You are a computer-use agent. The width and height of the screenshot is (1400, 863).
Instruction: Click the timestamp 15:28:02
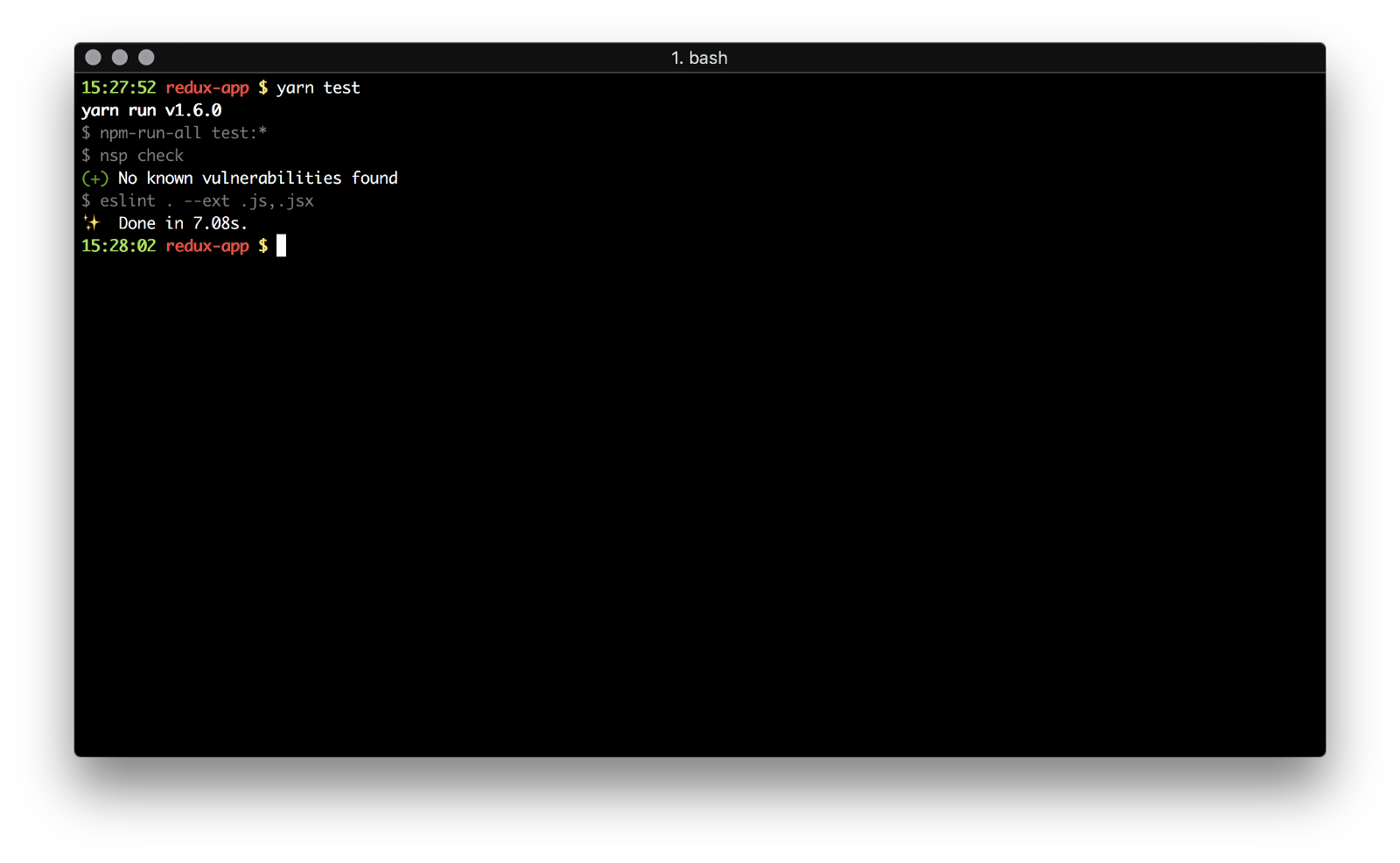(x=119, y=246)
